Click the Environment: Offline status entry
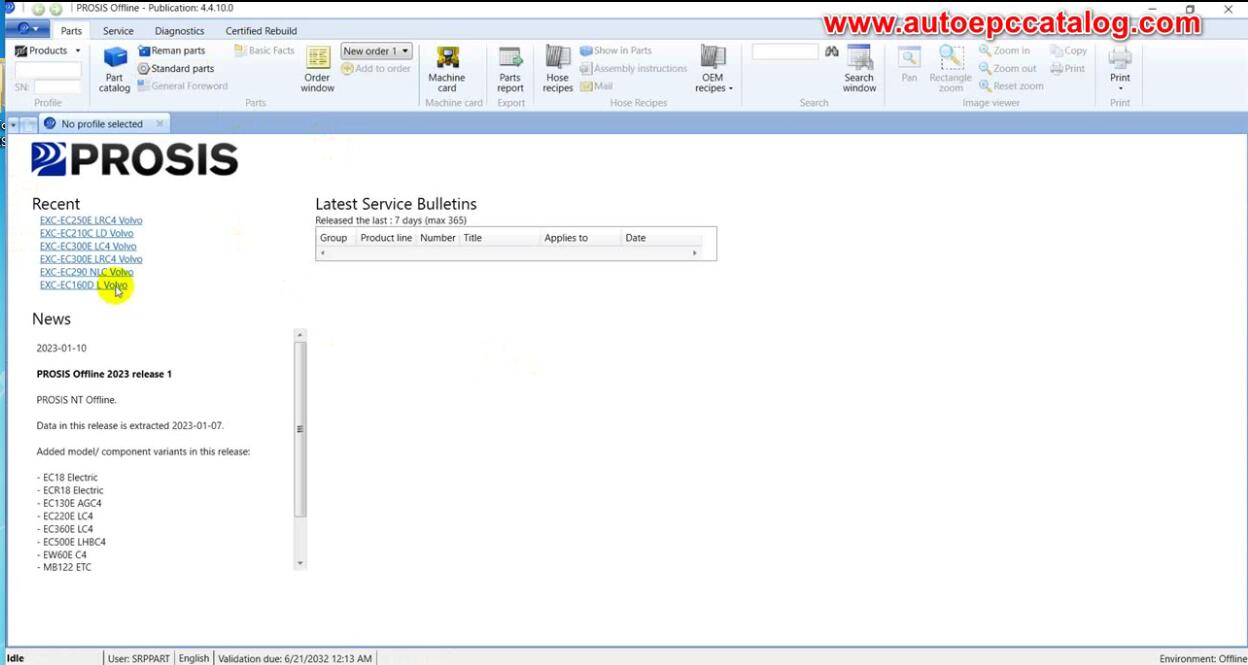 click(x=1202, y=659)
